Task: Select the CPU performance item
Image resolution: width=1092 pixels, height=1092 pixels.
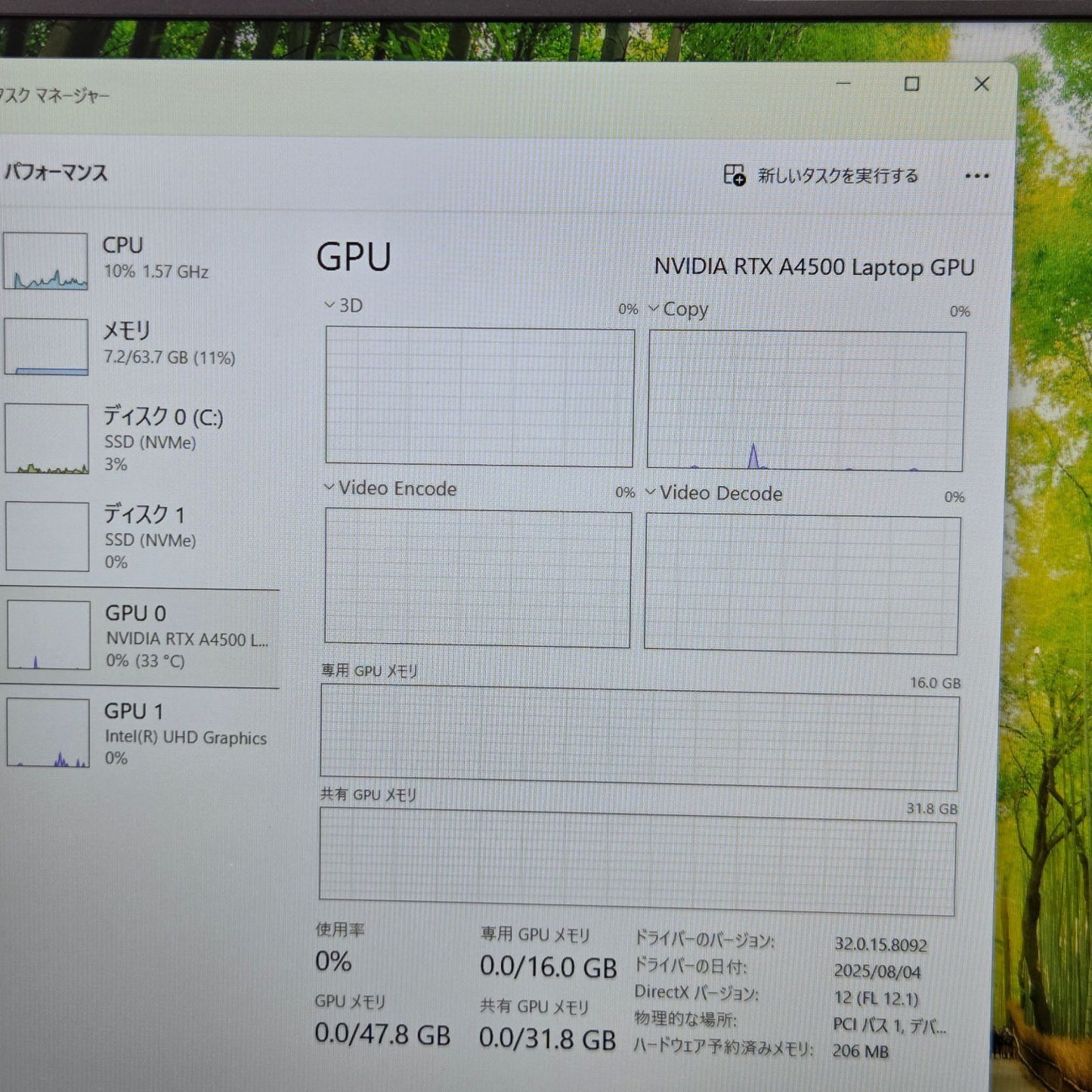Action: click(140, 261)
